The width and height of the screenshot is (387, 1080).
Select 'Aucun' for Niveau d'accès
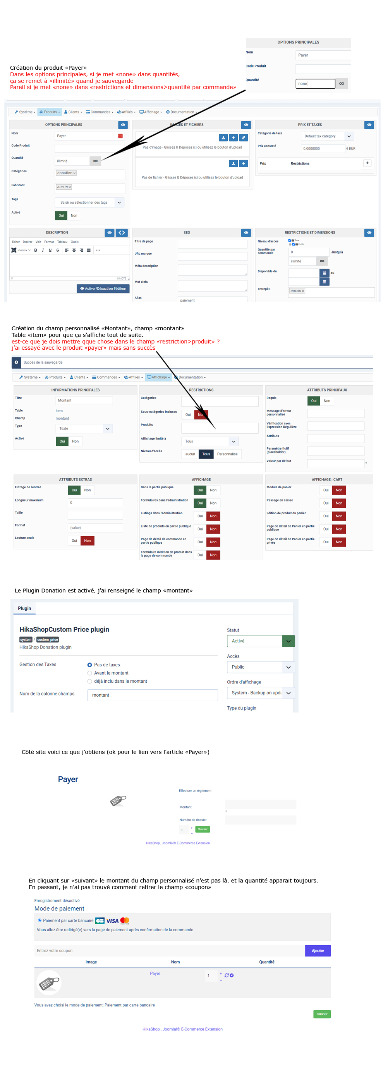[189, 454]
